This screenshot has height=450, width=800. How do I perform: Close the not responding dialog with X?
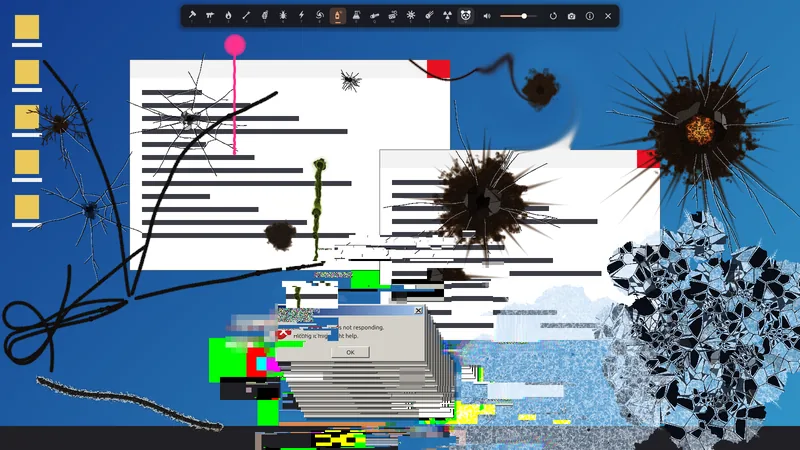coord(418,310)
